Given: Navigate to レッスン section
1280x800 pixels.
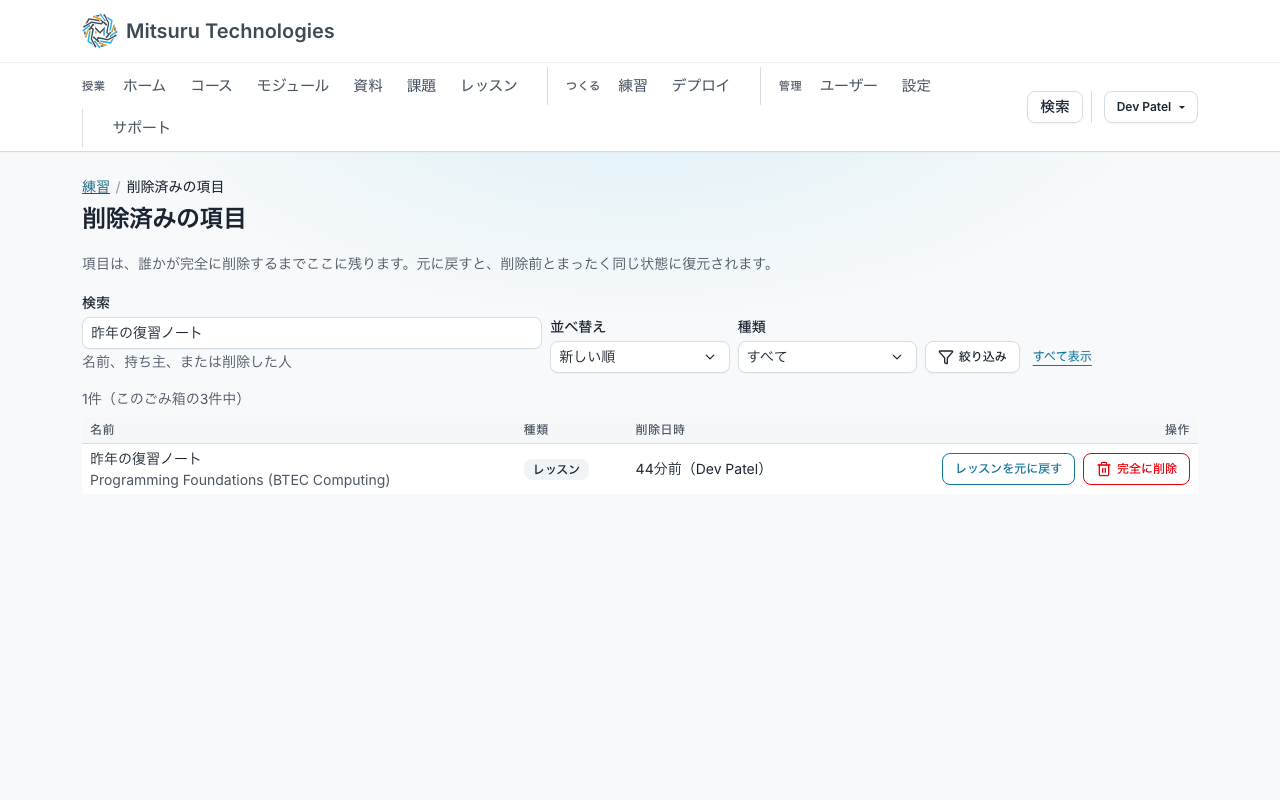Looking at the screenshot, I should 489,86.
